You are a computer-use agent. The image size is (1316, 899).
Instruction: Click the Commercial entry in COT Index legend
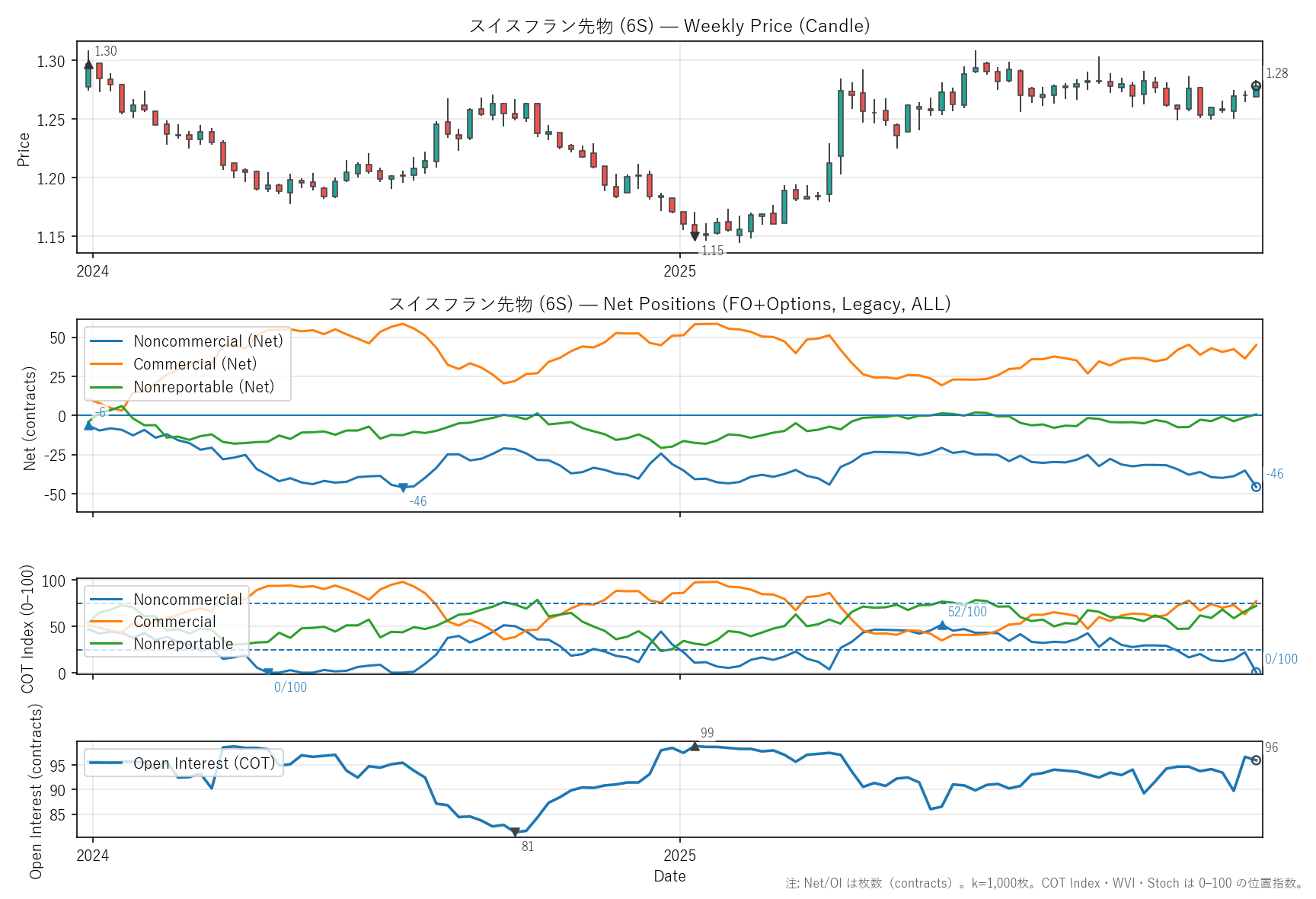pos(174,622)
